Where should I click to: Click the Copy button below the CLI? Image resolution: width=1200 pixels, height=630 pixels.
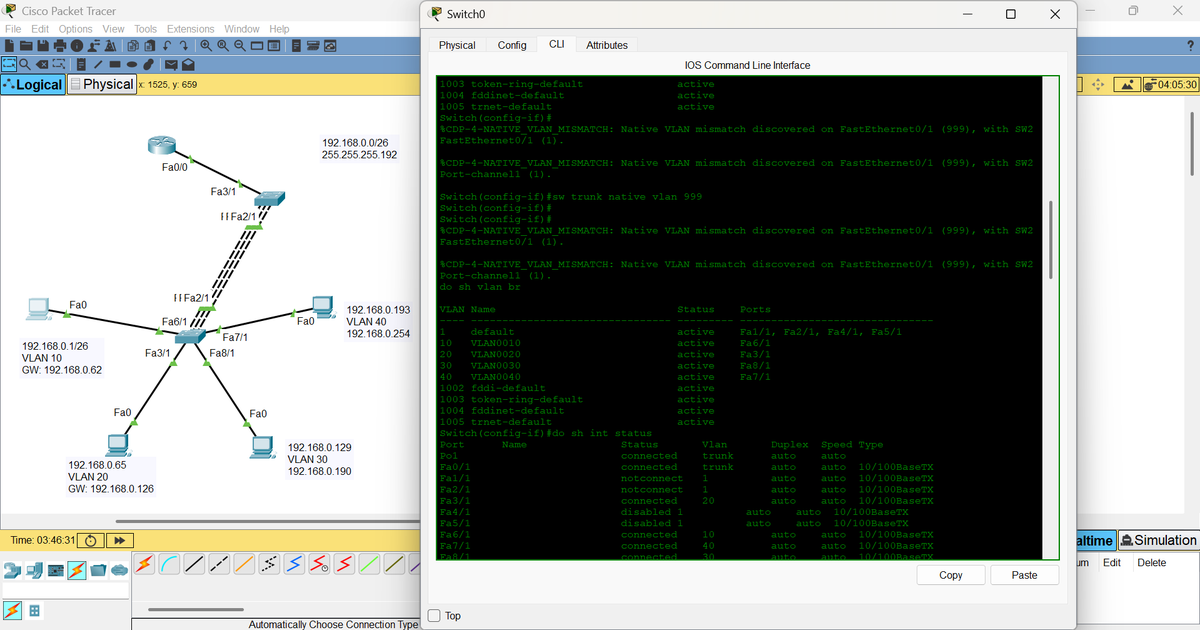pos(951,575)
